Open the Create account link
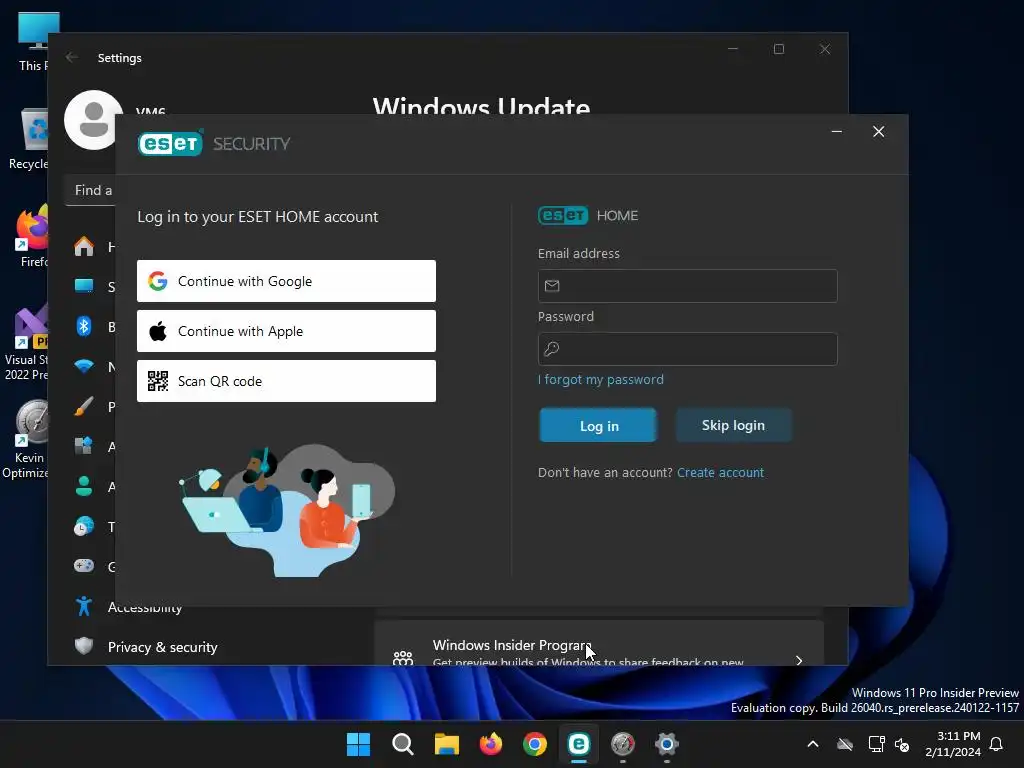 pyautogui.click(x=720, y=472)
